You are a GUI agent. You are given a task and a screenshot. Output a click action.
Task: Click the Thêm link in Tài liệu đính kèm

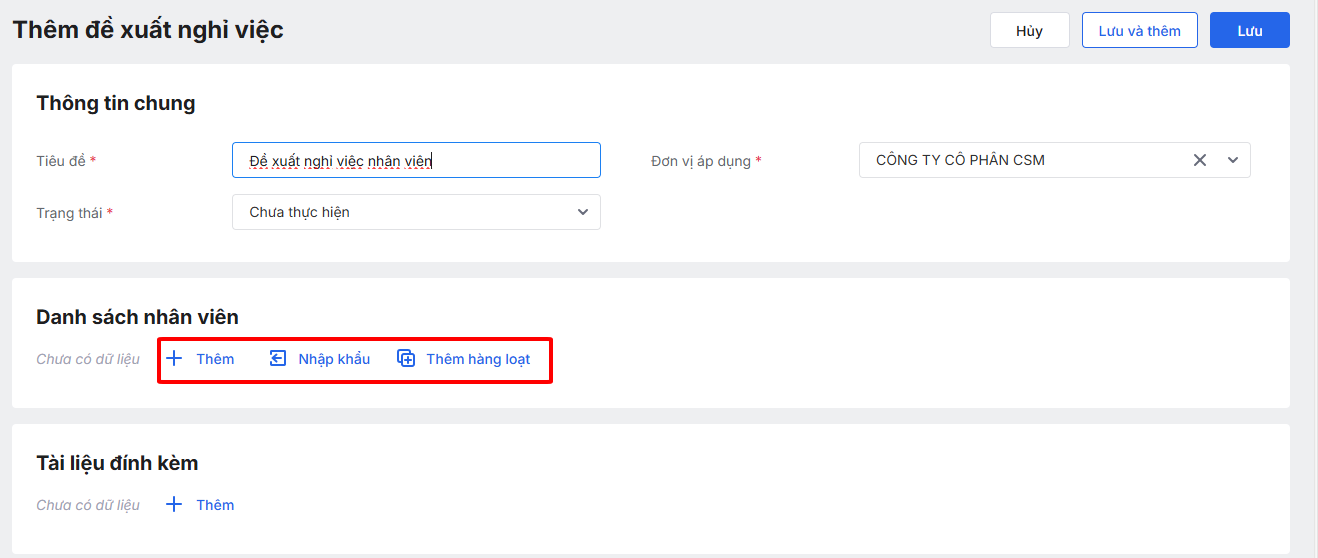coord(215,505)
